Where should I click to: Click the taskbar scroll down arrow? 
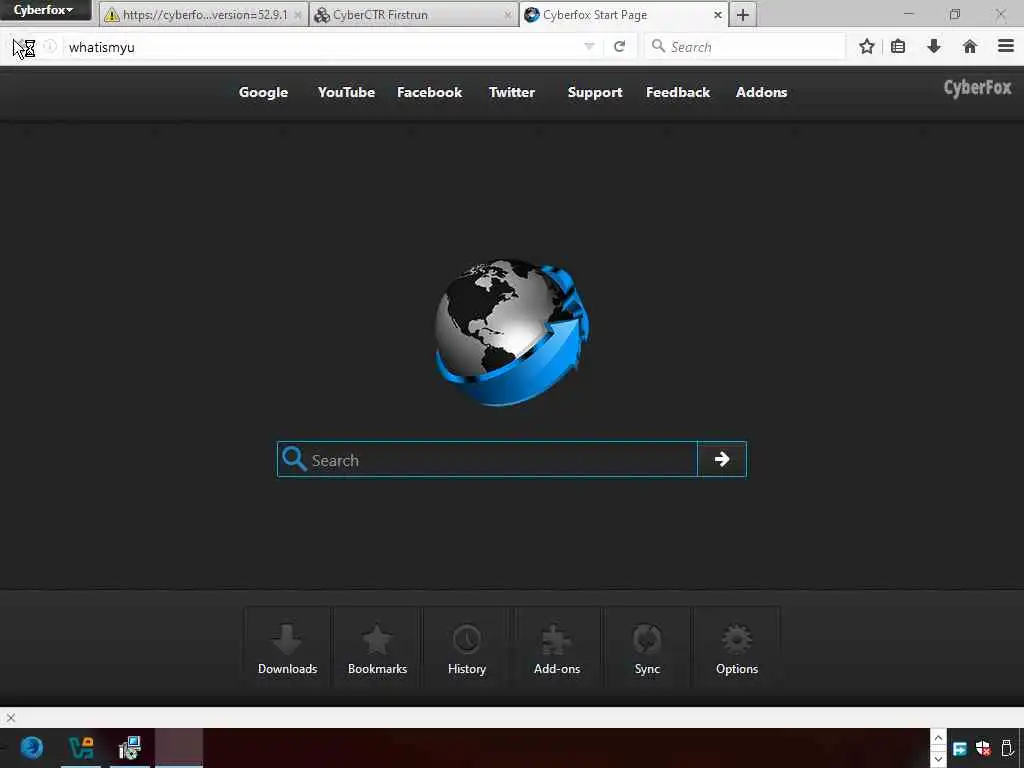click(938, 759)
